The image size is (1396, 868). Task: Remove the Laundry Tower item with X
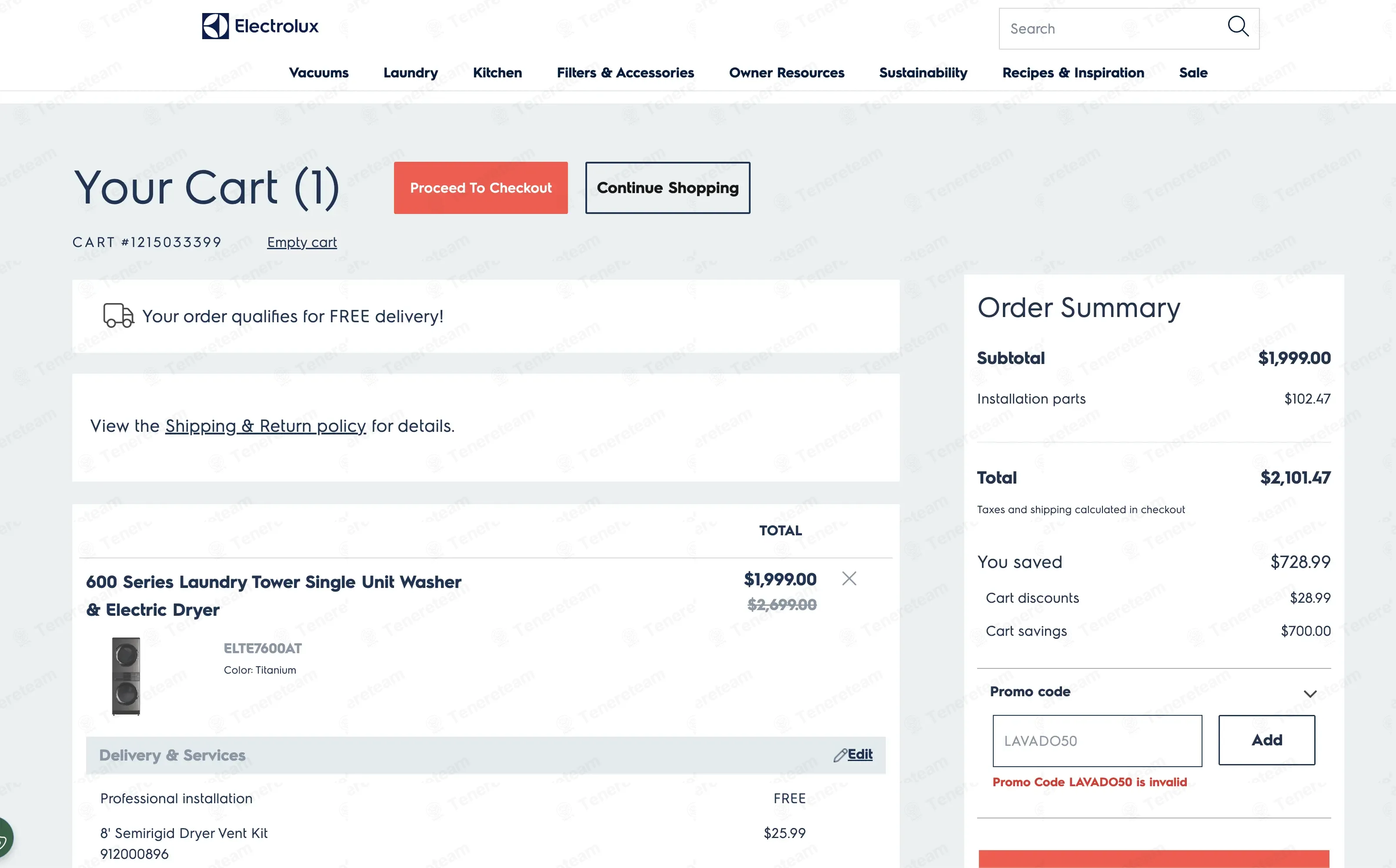849,578
